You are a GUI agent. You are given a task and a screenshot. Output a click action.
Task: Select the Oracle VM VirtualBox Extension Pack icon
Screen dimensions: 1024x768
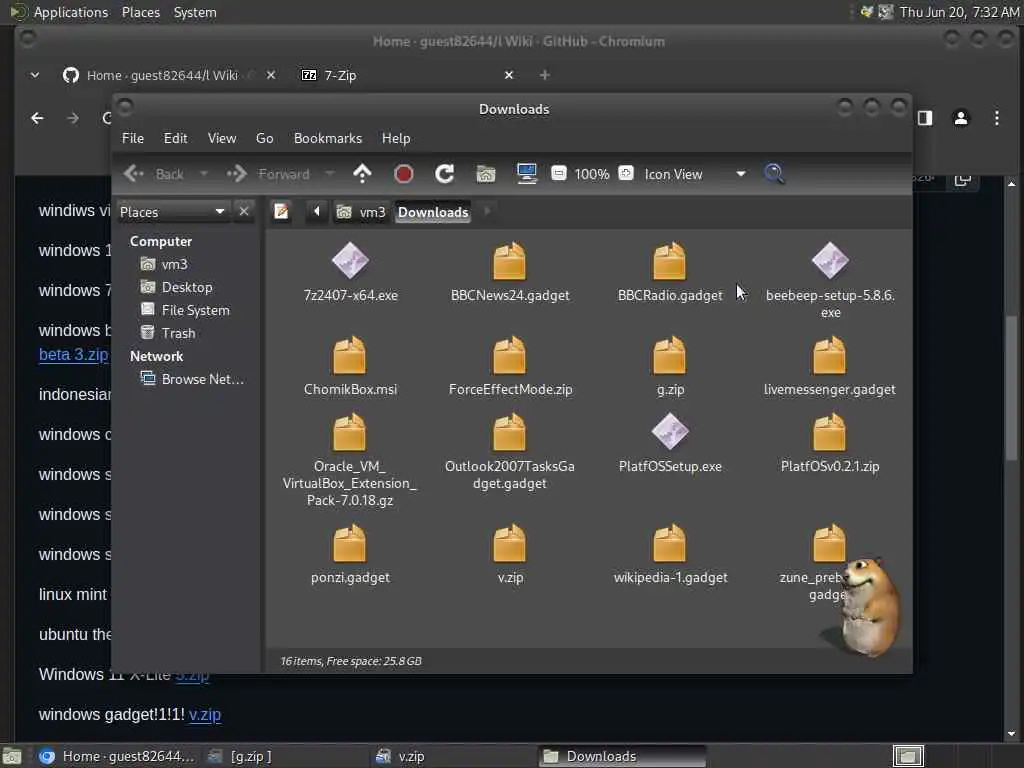pos(349,432)
